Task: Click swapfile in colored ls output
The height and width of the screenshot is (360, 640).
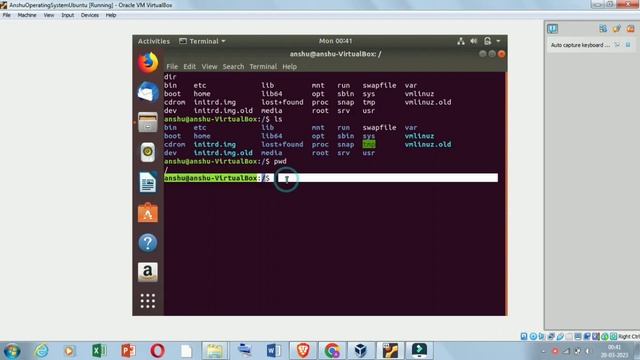Action: [x=379, y=127]
